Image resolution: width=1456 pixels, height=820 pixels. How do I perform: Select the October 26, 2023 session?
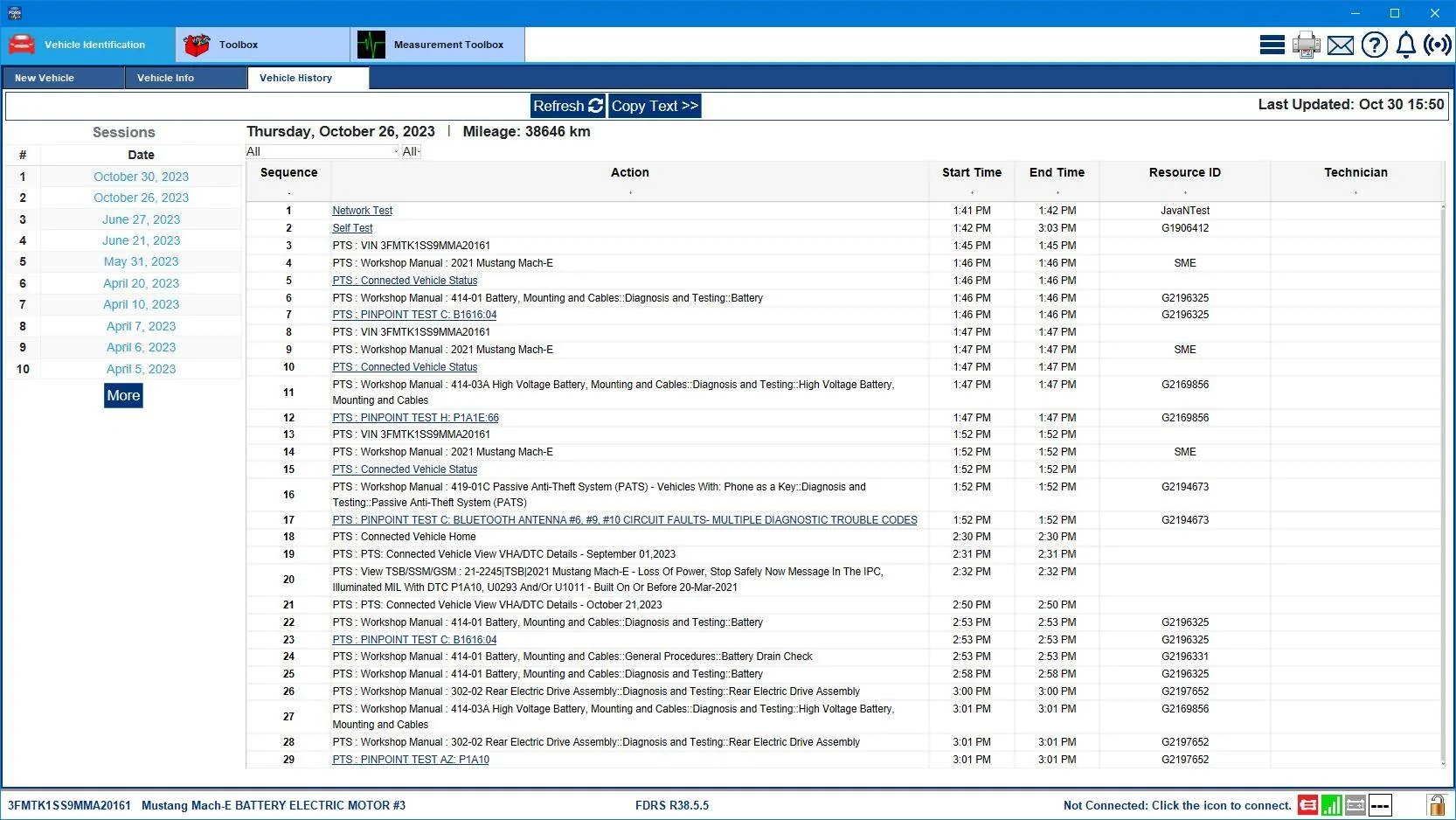(x=141, y=198)
